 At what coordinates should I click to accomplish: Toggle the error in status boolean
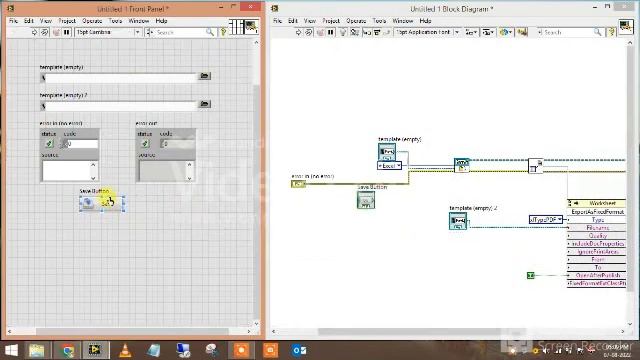(49, 144)
